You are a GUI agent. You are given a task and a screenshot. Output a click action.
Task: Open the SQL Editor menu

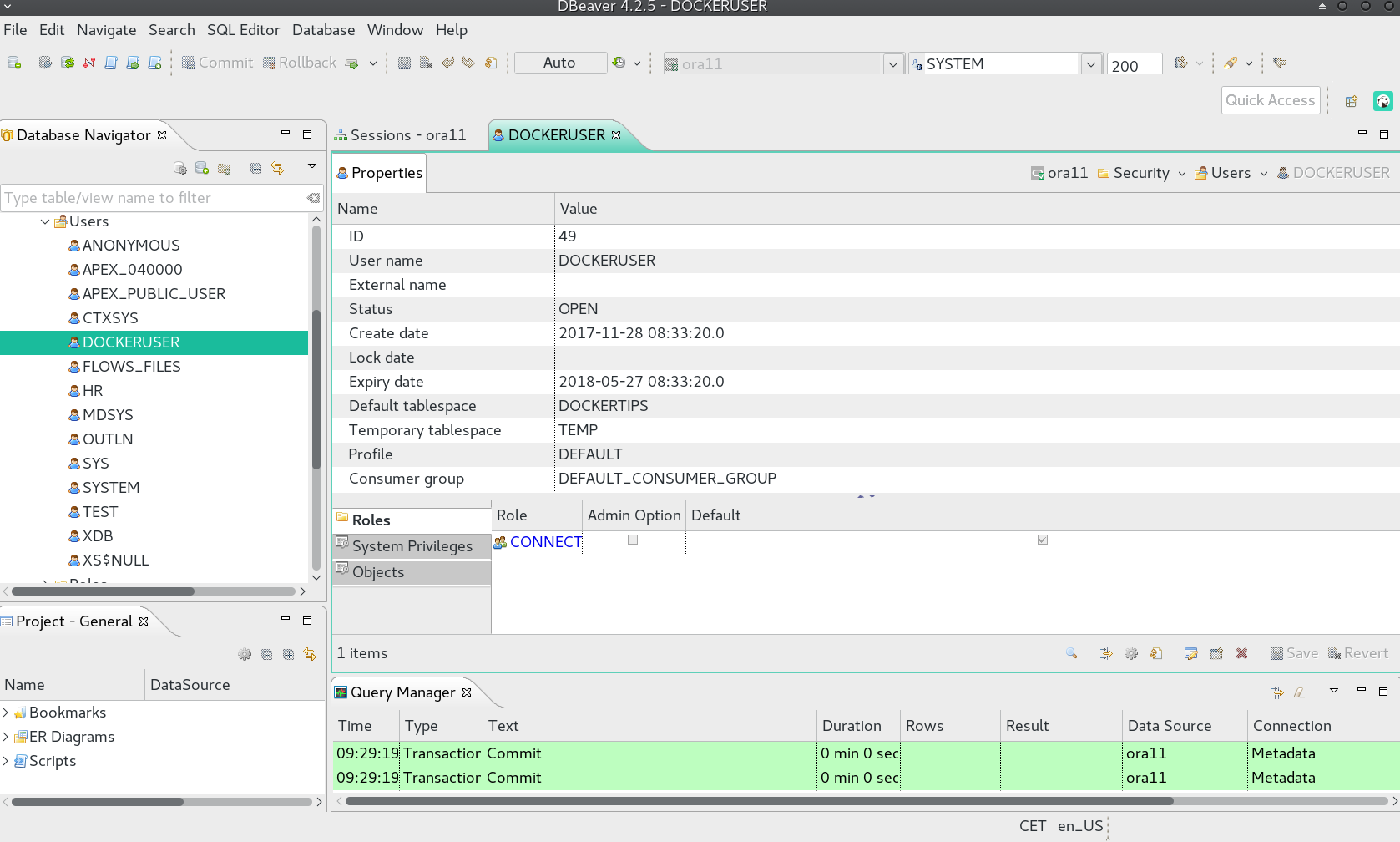(x=243, y=30)
